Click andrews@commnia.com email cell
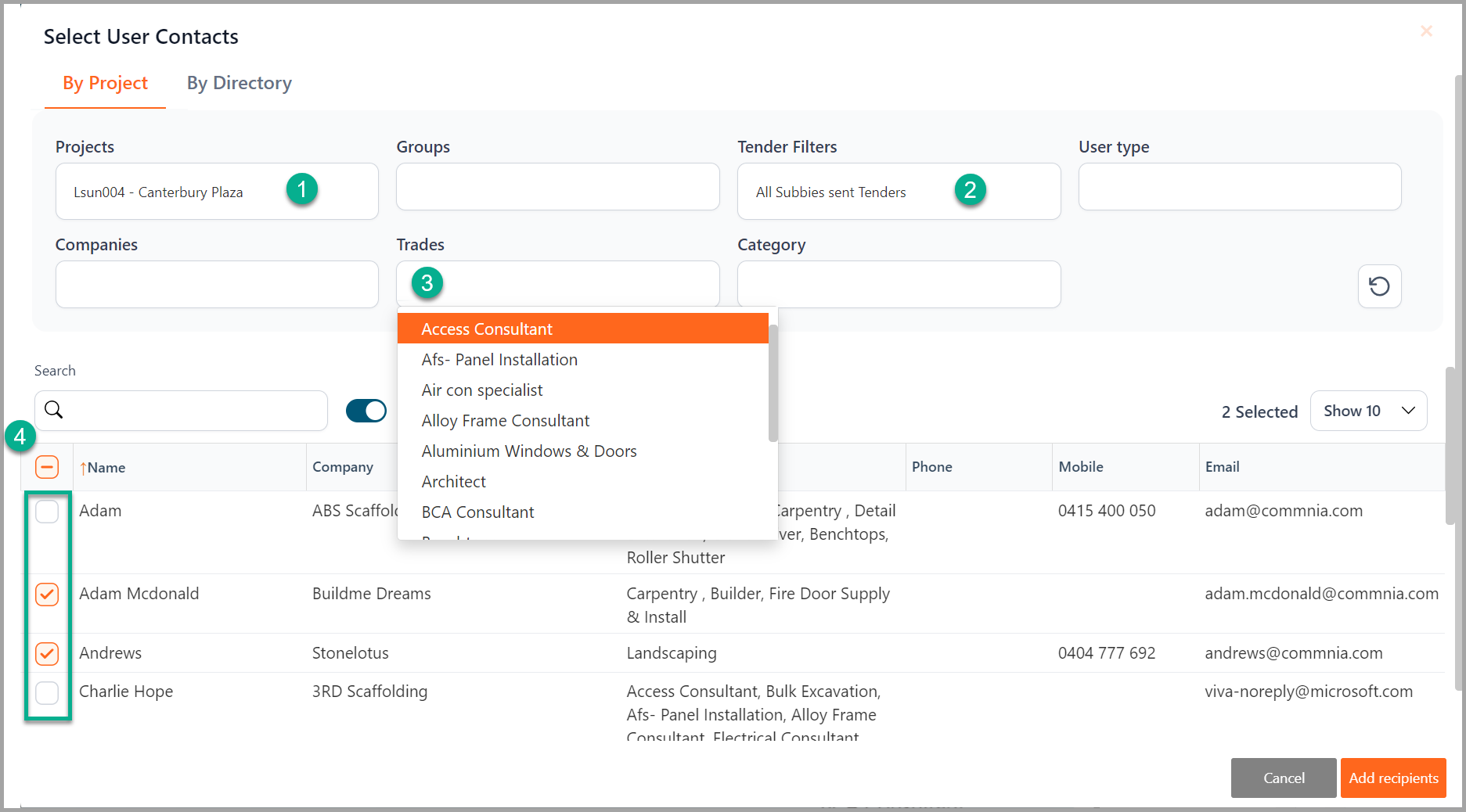 tap(1293, 653)
